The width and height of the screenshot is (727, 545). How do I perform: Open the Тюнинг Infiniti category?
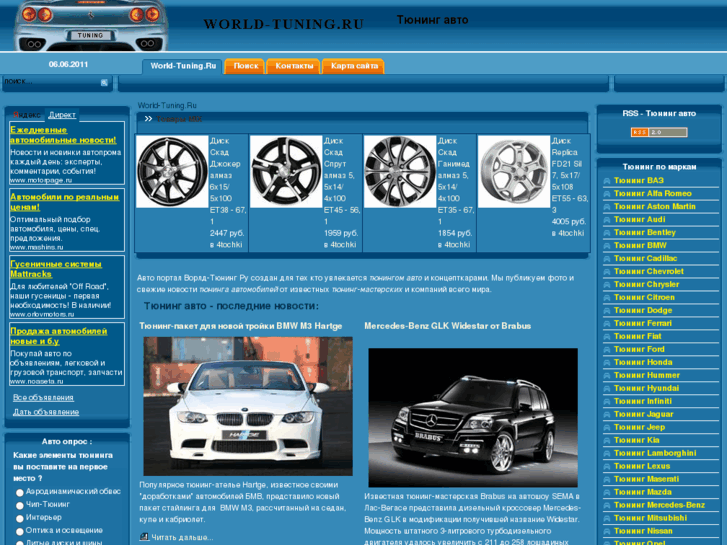tap(643, 401)
